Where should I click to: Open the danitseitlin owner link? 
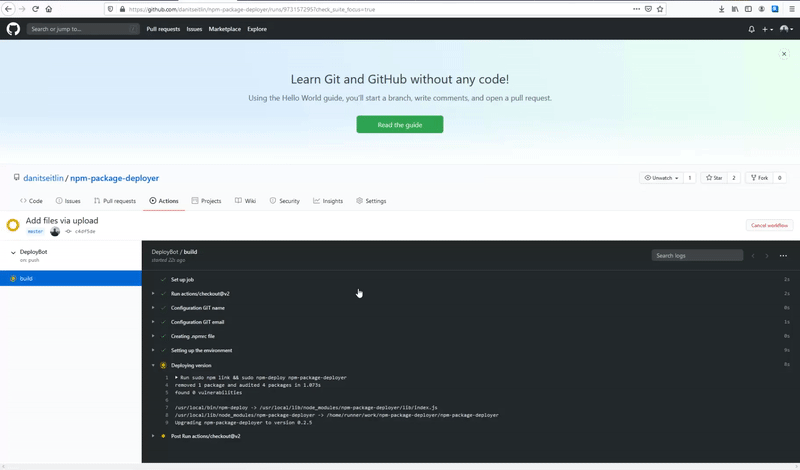coord(43,178)
